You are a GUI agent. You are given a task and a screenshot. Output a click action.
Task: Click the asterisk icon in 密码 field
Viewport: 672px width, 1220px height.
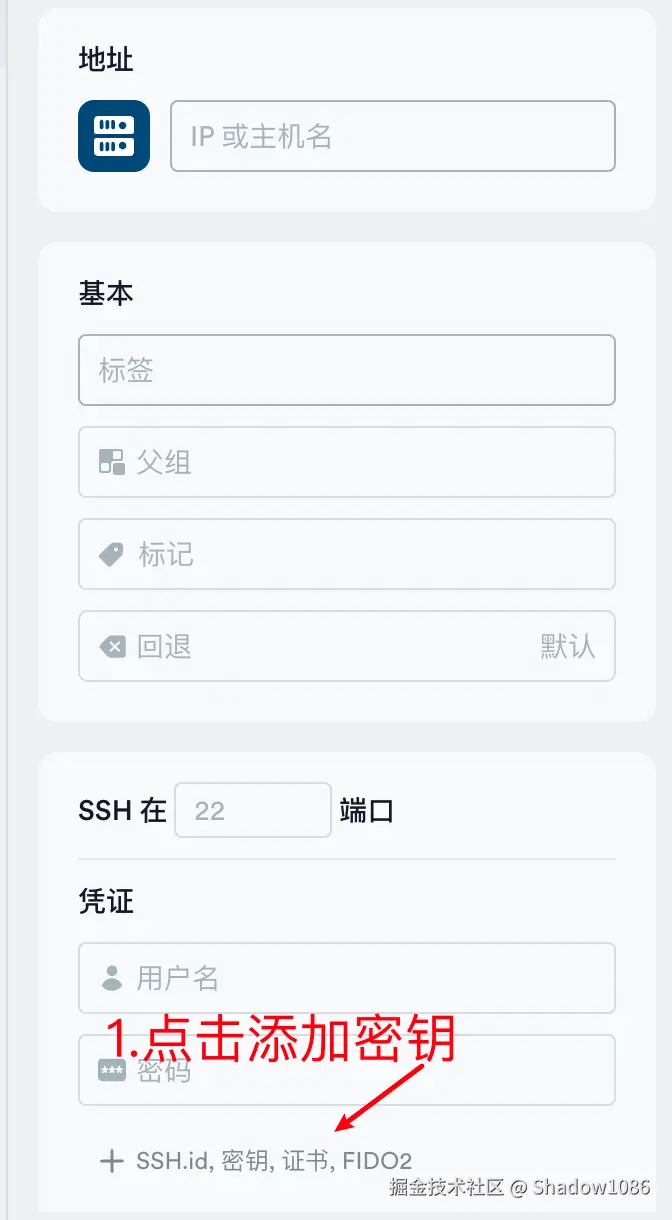[112, 1070]
